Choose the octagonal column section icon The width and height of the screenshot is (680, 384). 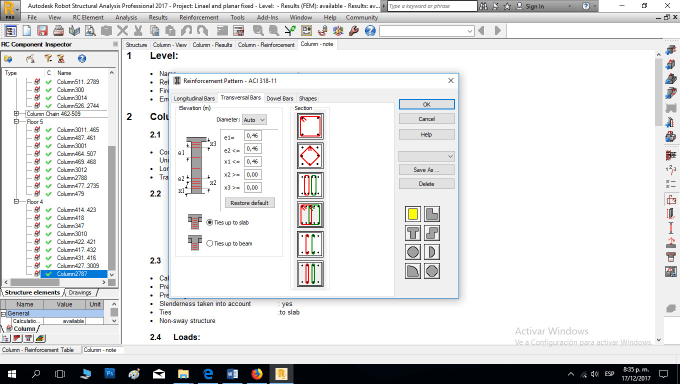tap(432, 271)
